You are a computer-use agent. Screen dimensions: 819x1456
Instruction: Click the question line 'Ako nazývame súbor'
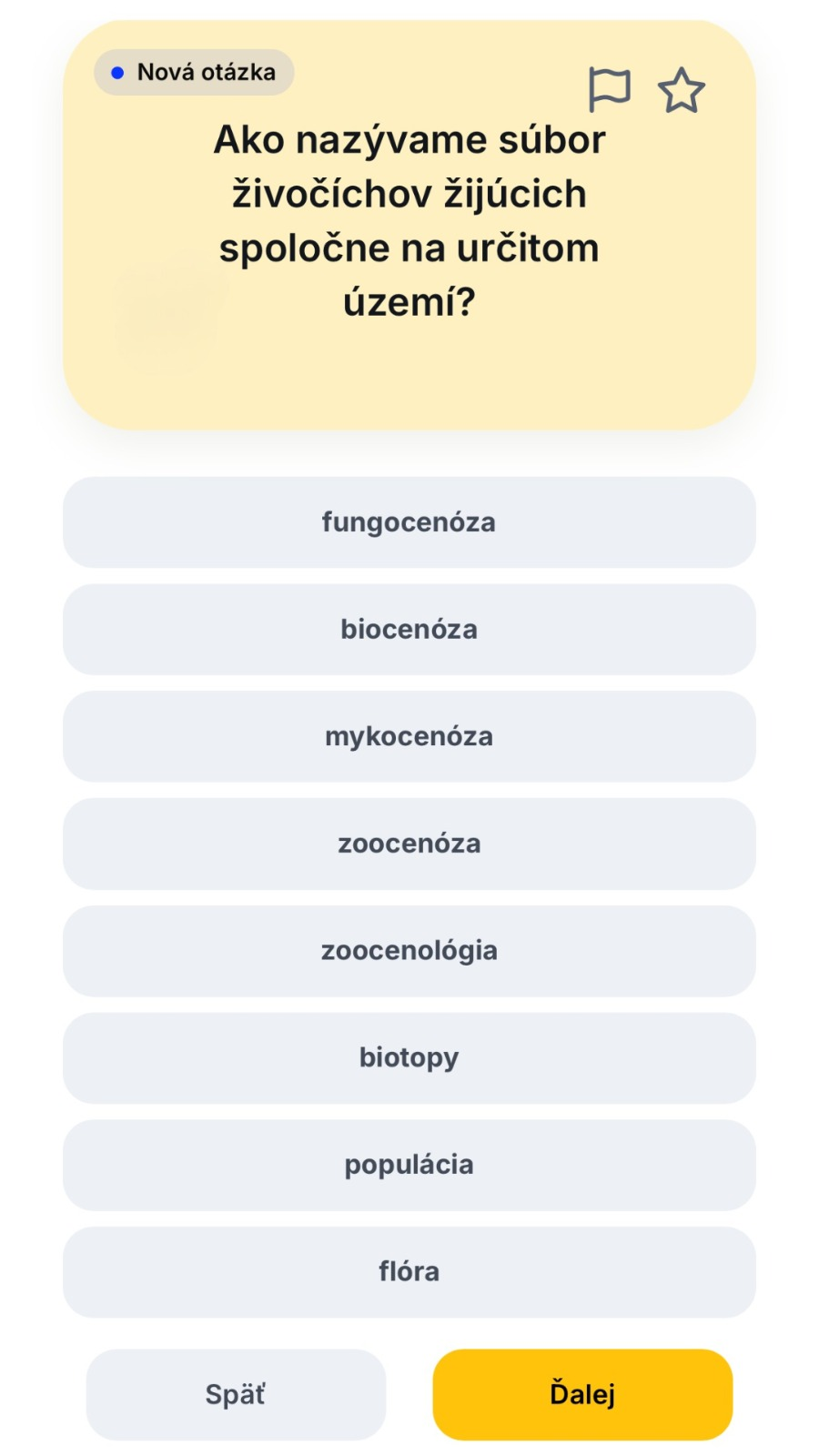tap(409, 140)
